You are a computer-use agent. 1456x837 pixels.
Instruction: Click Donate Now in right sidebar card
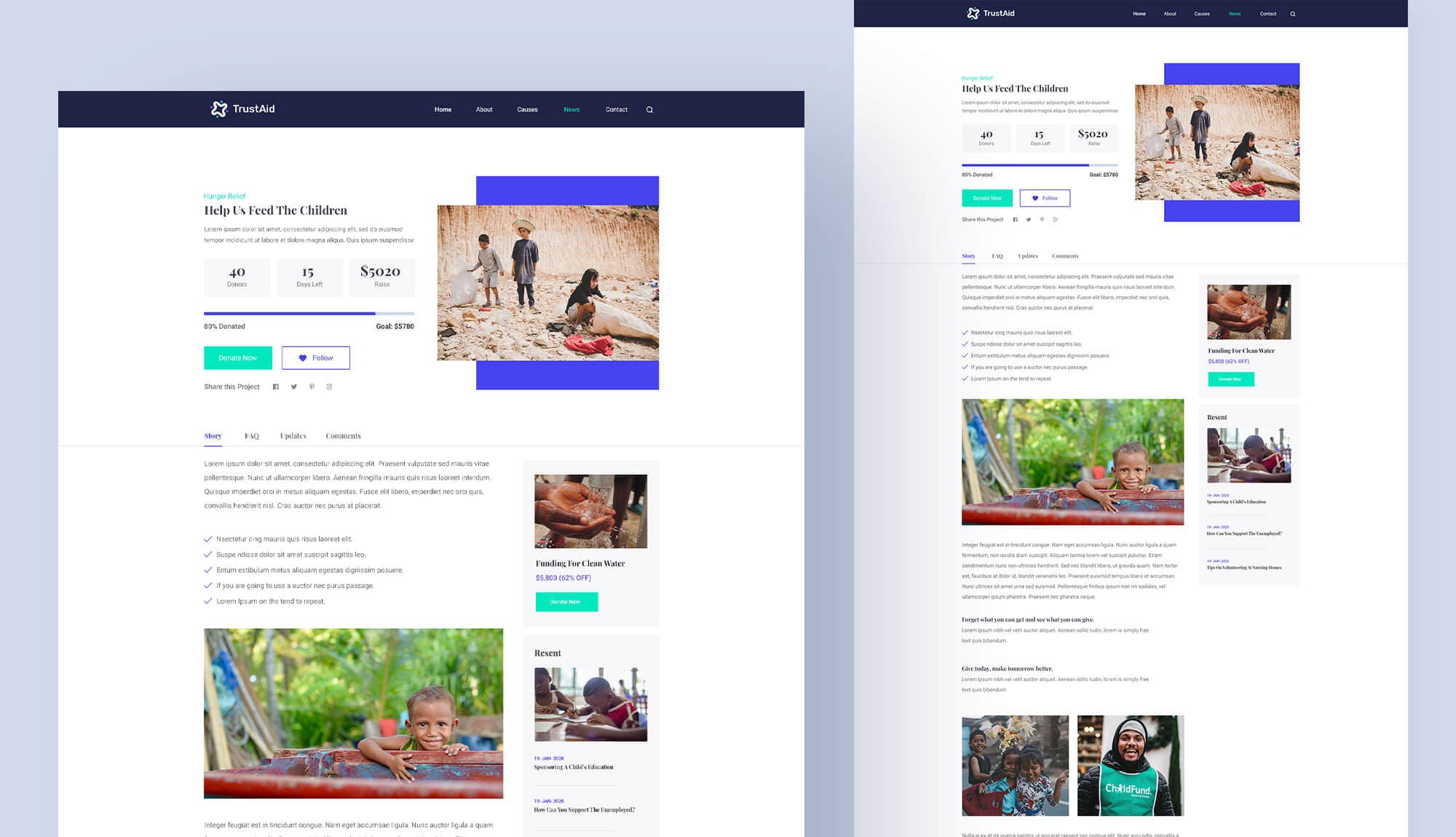coord(1230,379)
